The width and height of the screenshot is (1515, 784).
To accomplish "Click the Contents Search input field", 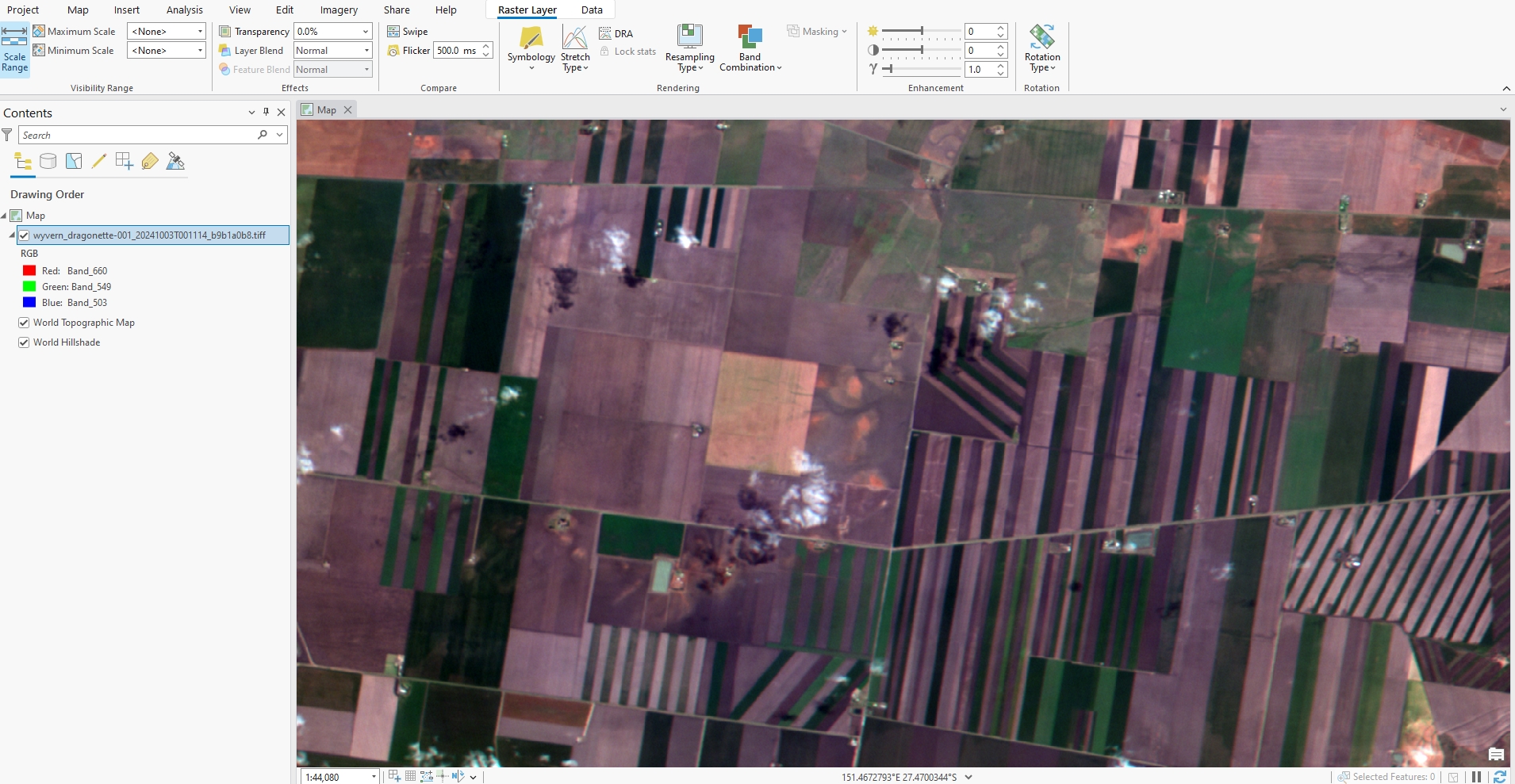I will [135, 136].
